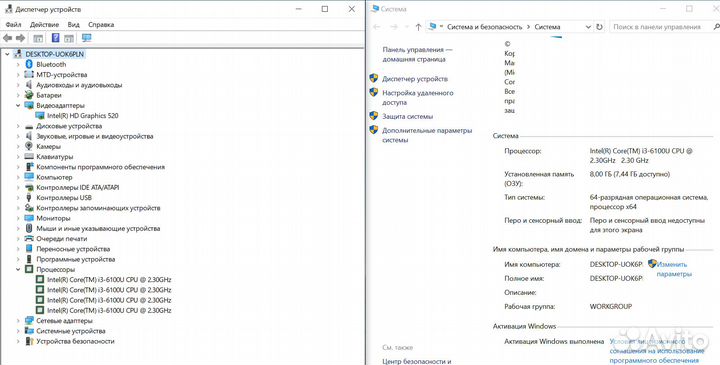This screenshot has width=720, height=365.
Task: Click the Камеры category icon
Action: (29, 146)
